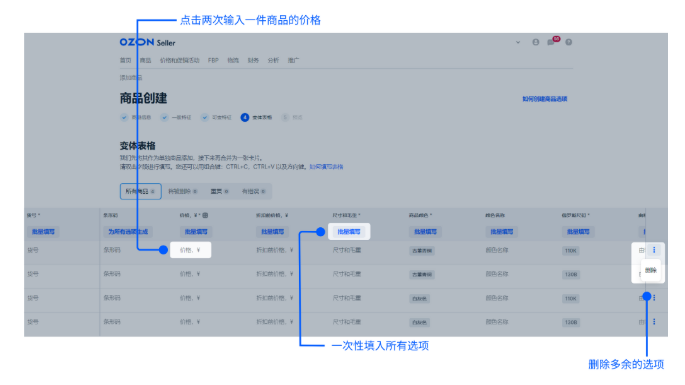This screenshot has height=385, width=685.
Task: Click 为所有选项生成 barcode button
Action: (128, 232)
